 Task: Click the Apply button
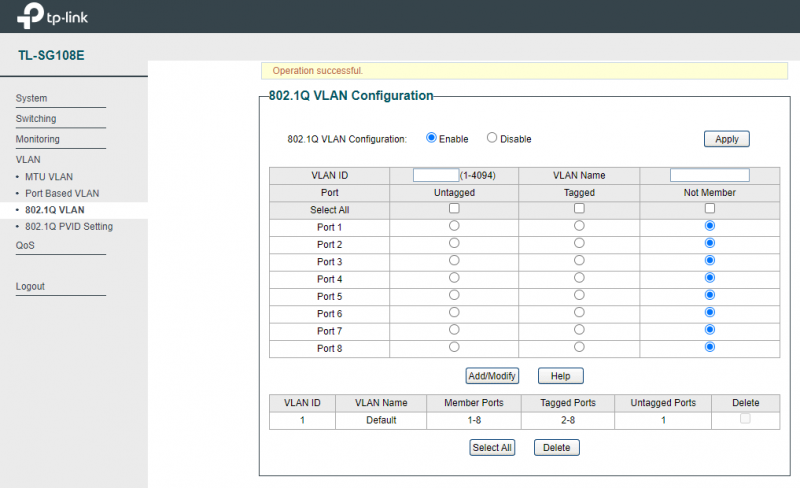click(727, 139)
